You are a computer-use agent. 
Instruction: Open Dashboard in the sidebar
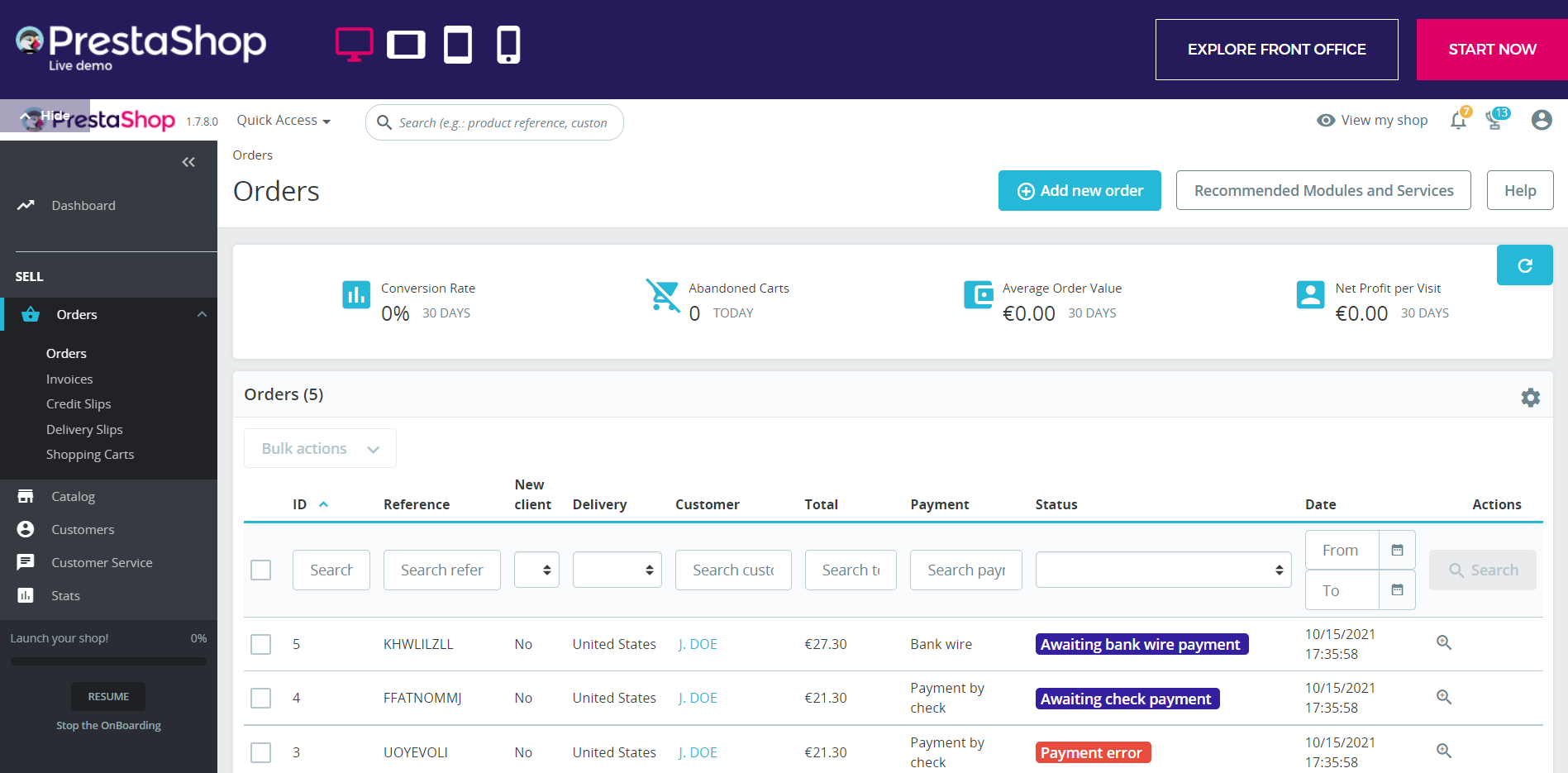click(x=83, y=205)
